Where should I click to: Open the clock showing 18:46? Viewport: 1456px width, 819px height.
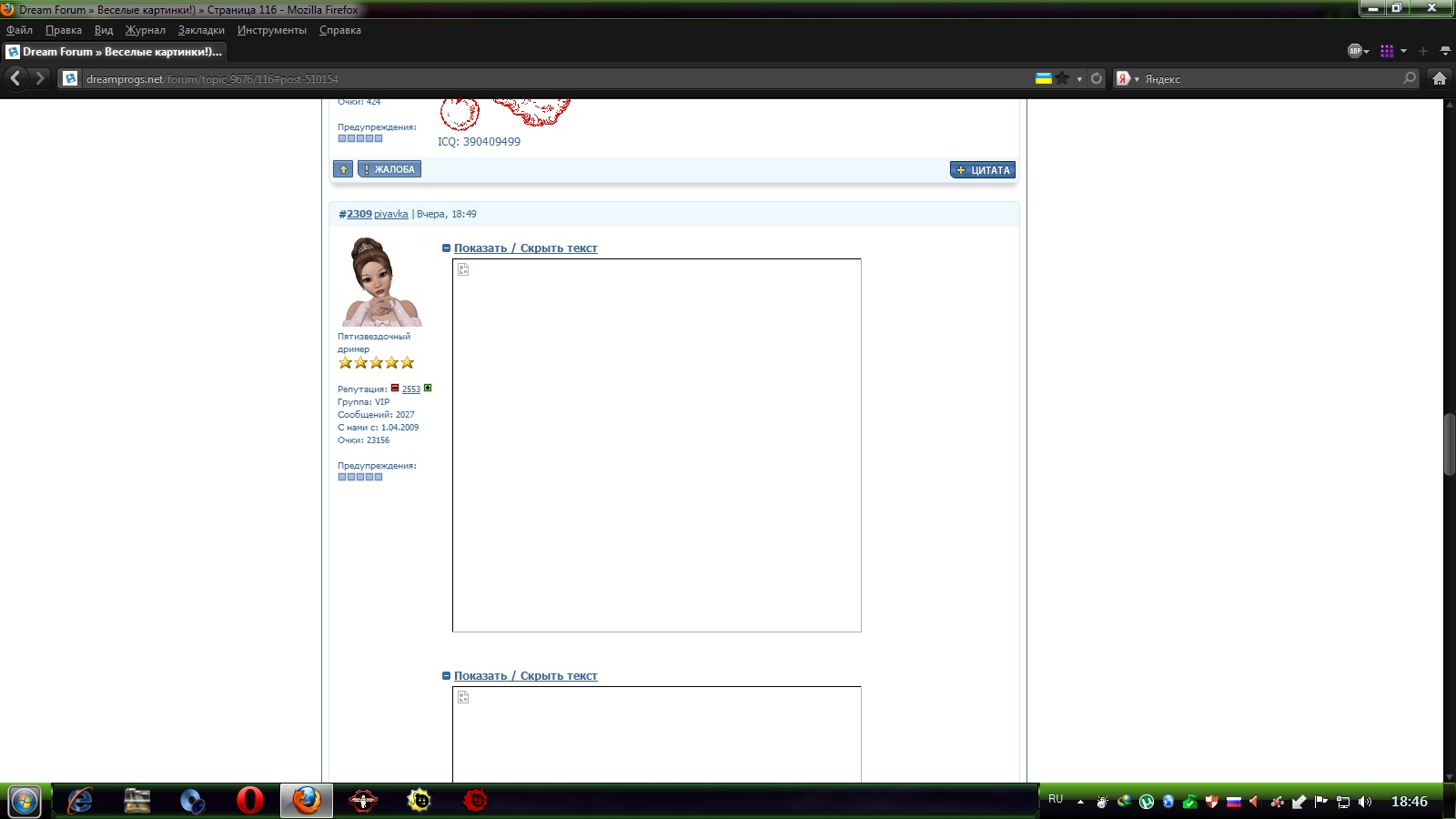1409,802
